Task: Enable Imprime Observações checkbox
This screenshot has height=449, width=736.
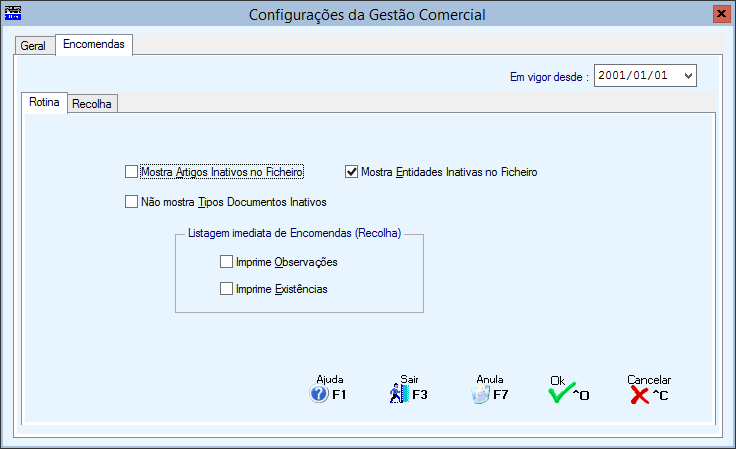Action: 226,262
